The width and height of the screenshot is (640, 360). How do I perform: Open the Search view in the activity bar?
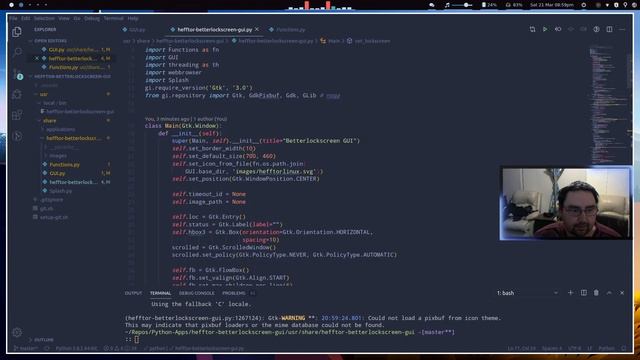(17, 52)
